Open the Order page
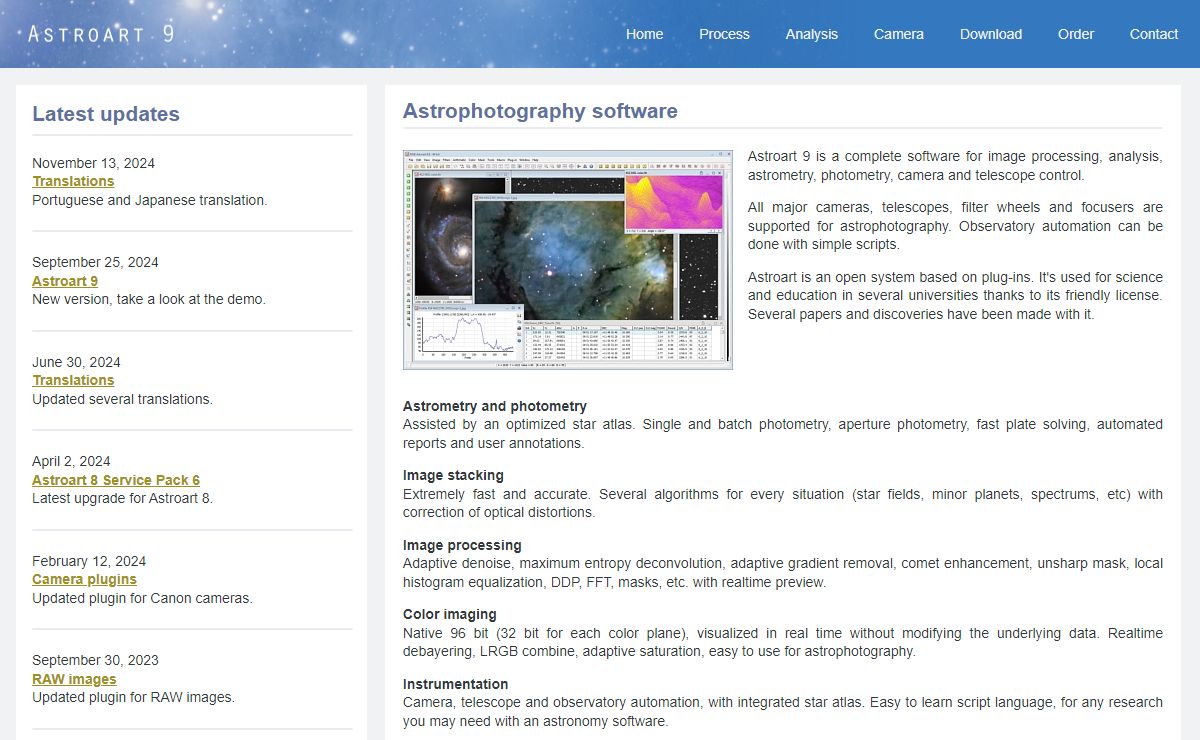 [x=1076, y=34]
